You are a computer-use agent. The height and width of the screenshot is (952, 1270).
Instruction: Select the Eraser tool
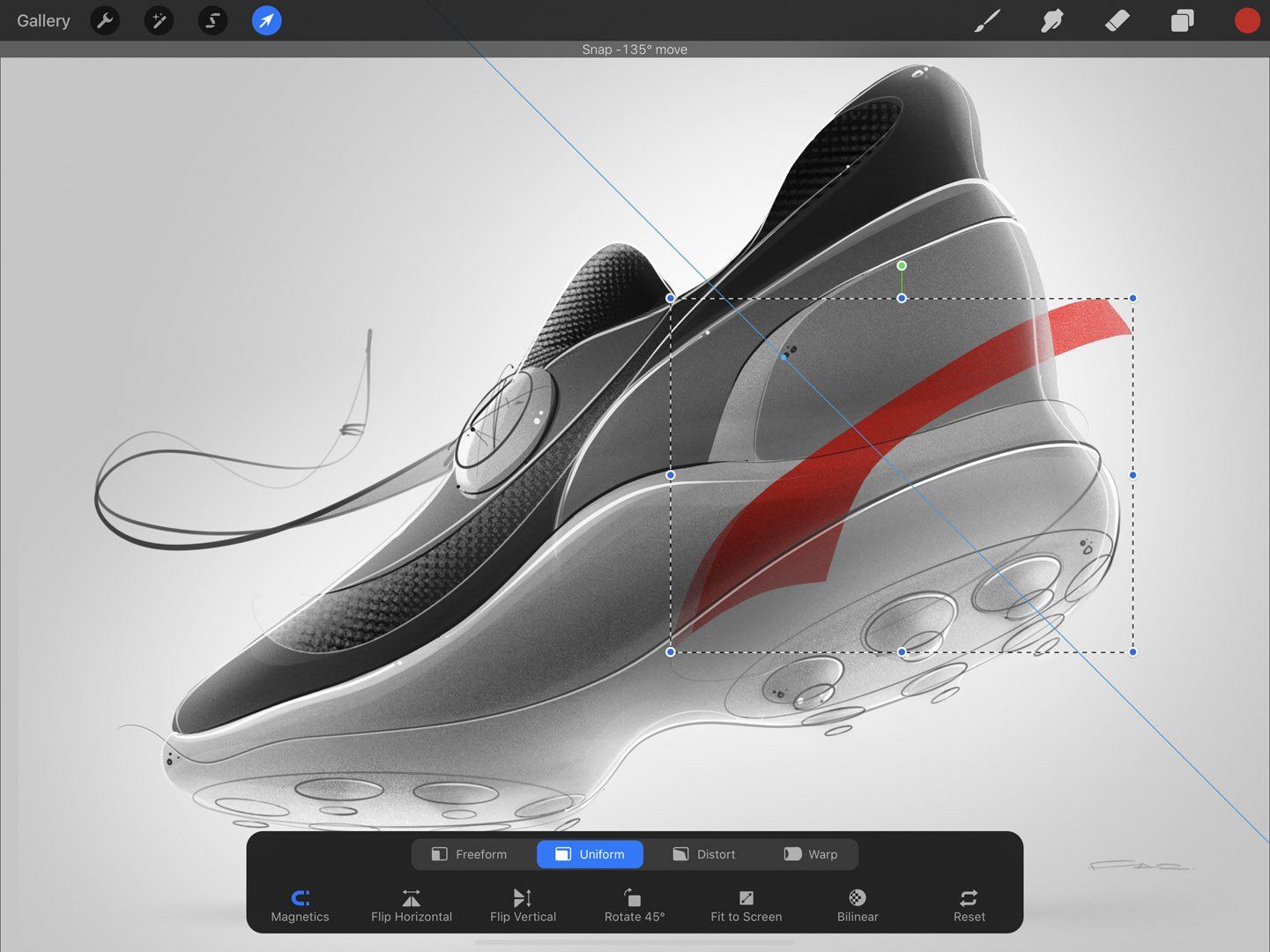coord(1117,20)
